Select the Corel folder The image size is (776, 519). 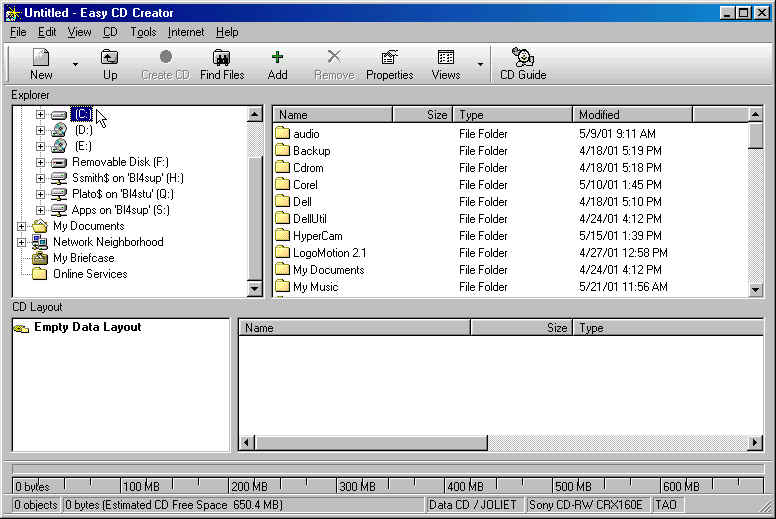(x=296, y=185)
